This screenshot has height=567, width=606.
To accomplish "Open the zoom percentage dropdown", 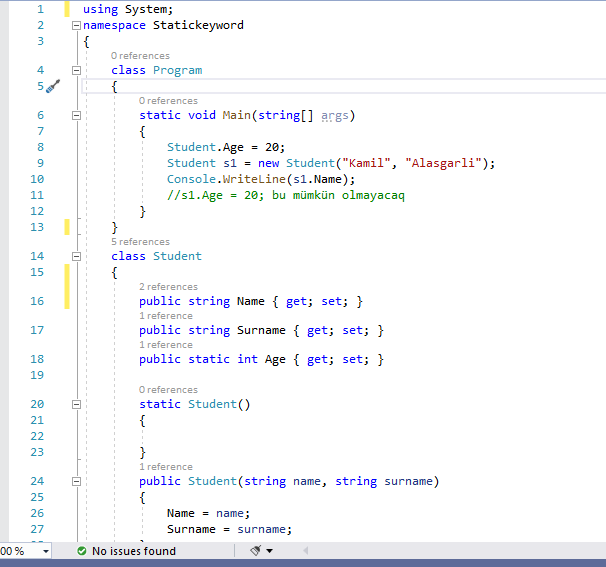I will pyautogui.click(x=46, y=551).
